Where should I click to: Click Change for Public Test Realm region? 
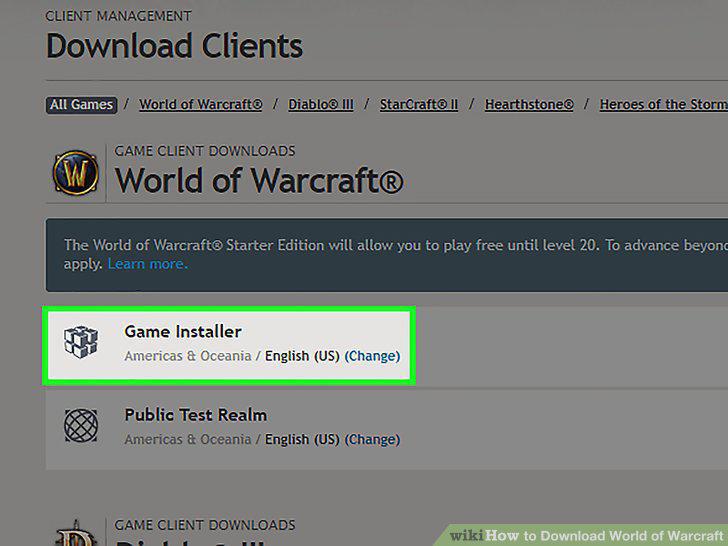pyautogui.click(x=372, y=440)
